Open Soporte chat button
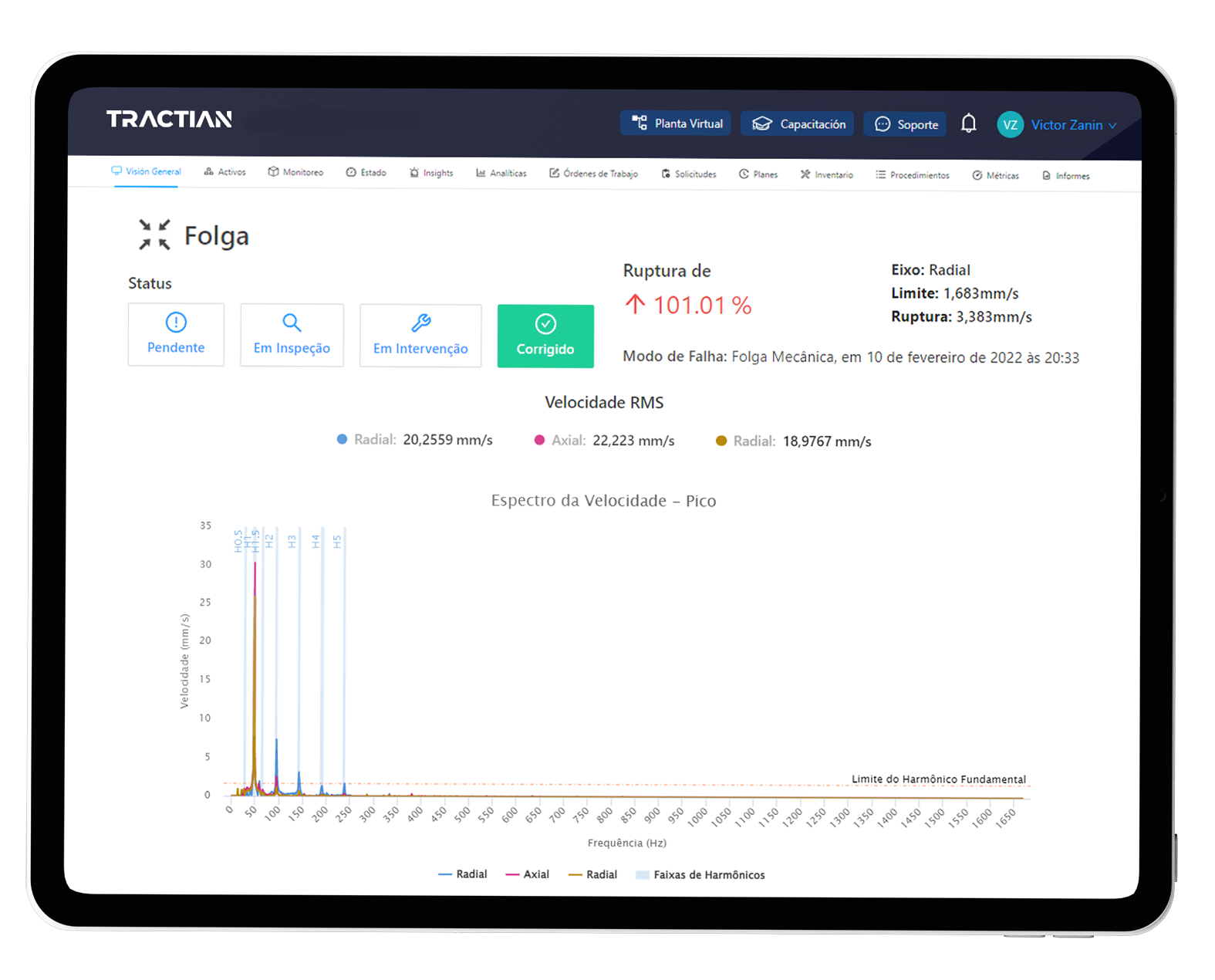The image size is (1215, 980). pyautogui.click(x=905, y=124)
